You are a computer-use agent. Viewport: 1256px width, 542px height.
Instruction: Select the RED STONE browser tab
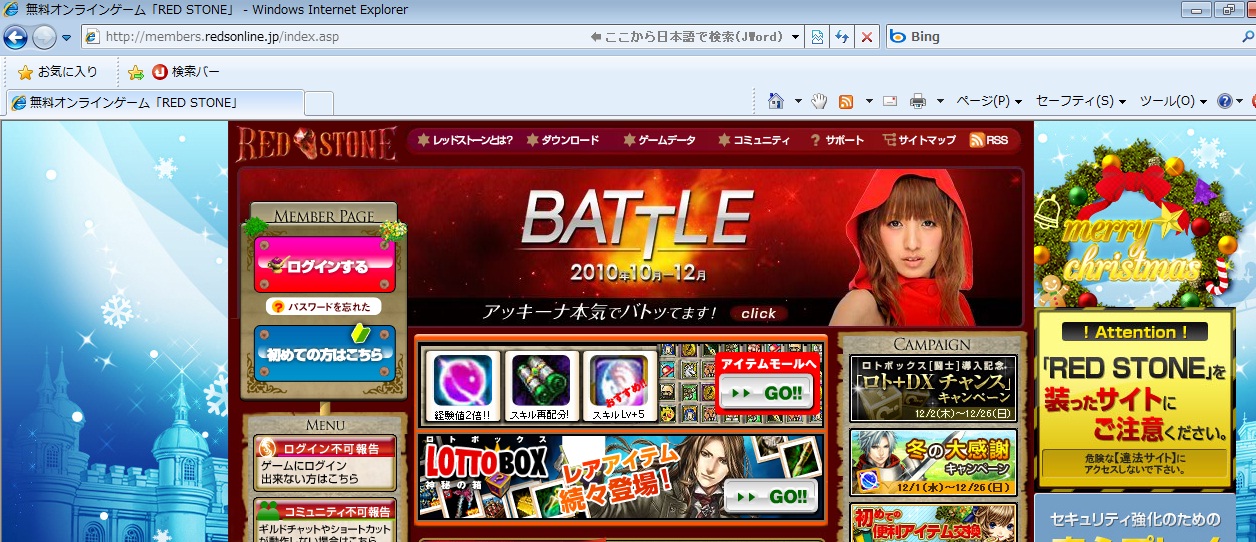click(154, 102)
